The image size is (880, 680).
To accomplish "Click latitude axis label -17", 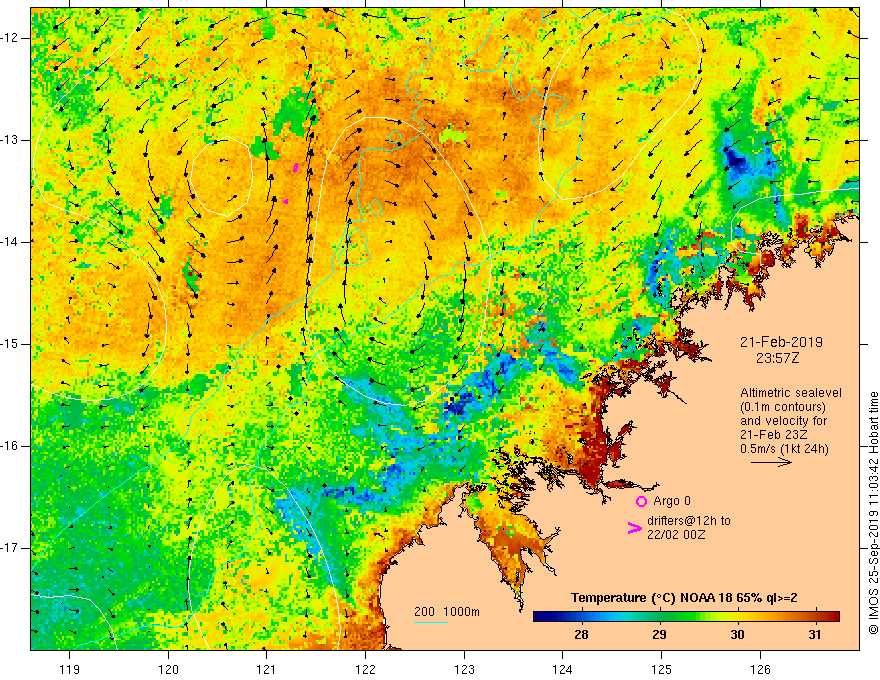I will click(10, 548).
